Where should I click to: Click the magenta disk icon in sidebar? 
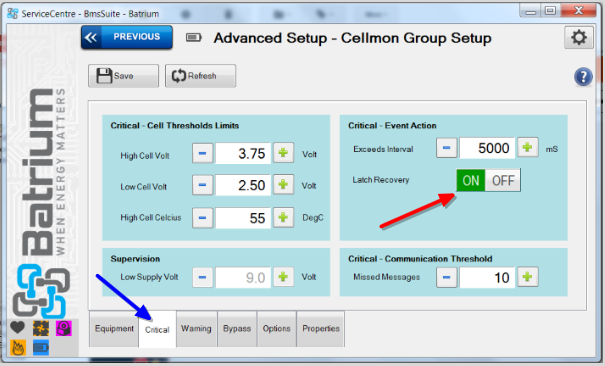(x=64, y=328)
